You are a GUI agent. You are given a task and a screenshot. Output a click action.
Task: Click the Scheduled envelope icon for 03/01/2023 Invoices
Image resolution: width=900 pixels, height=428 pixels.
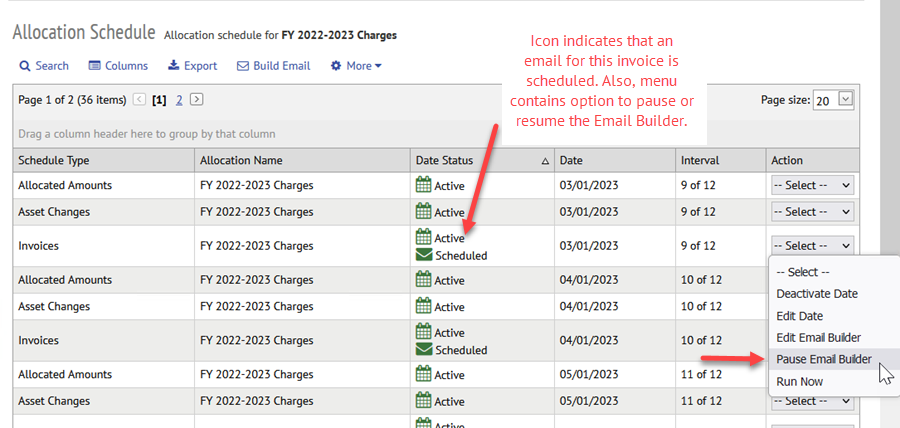click(424, 255)
